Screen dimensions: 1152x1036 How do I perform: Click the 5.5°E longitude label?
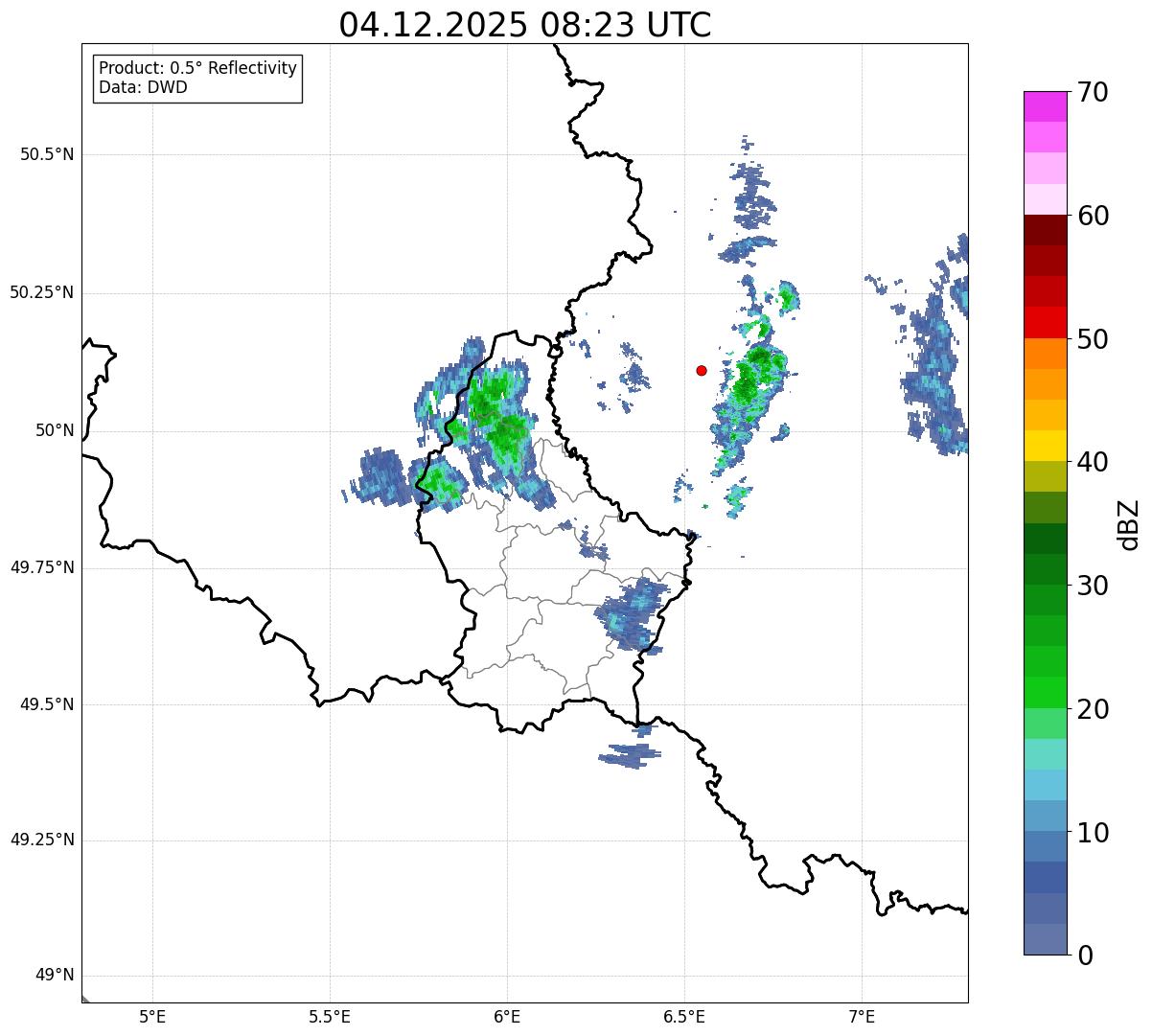tap(330, 1016)
